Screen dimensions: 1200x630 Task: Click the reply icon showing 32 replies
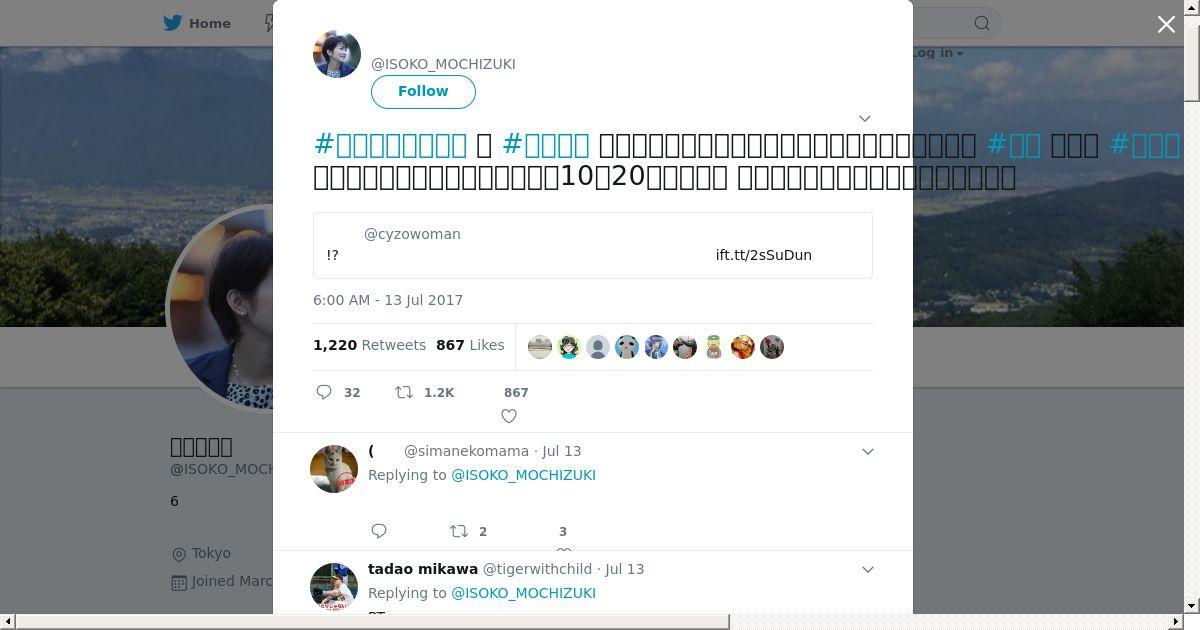coord(324,392)
